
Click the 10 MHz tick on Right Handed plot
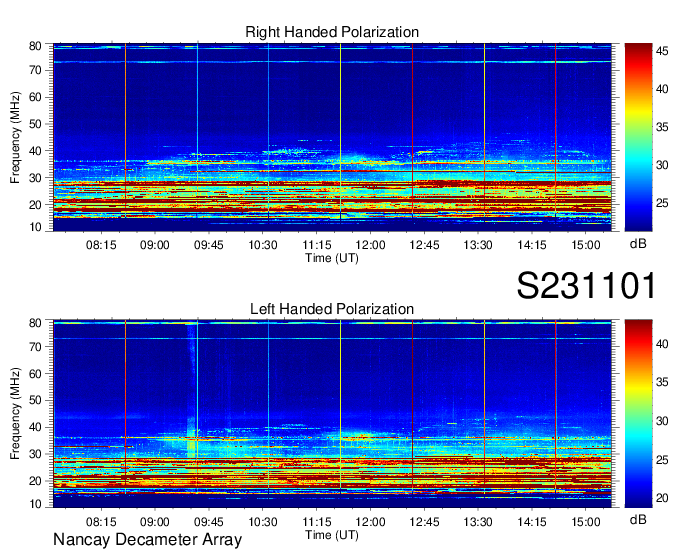[x=35, y=227]
